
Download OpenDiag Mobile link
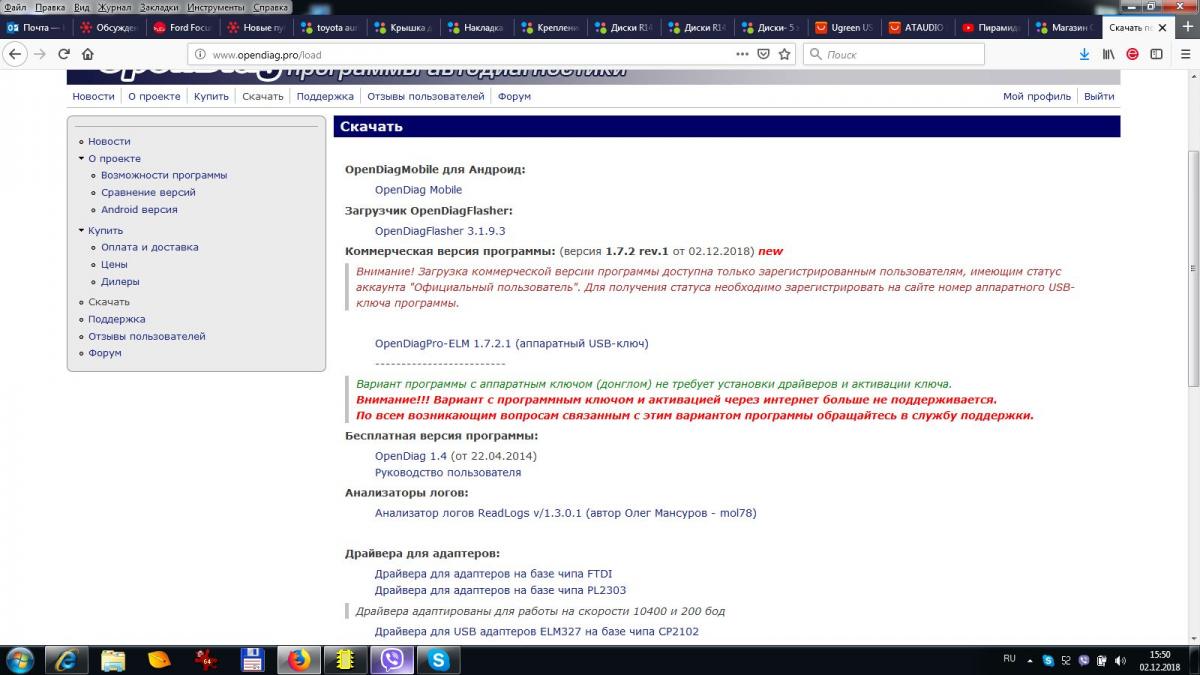pos(418,190)
